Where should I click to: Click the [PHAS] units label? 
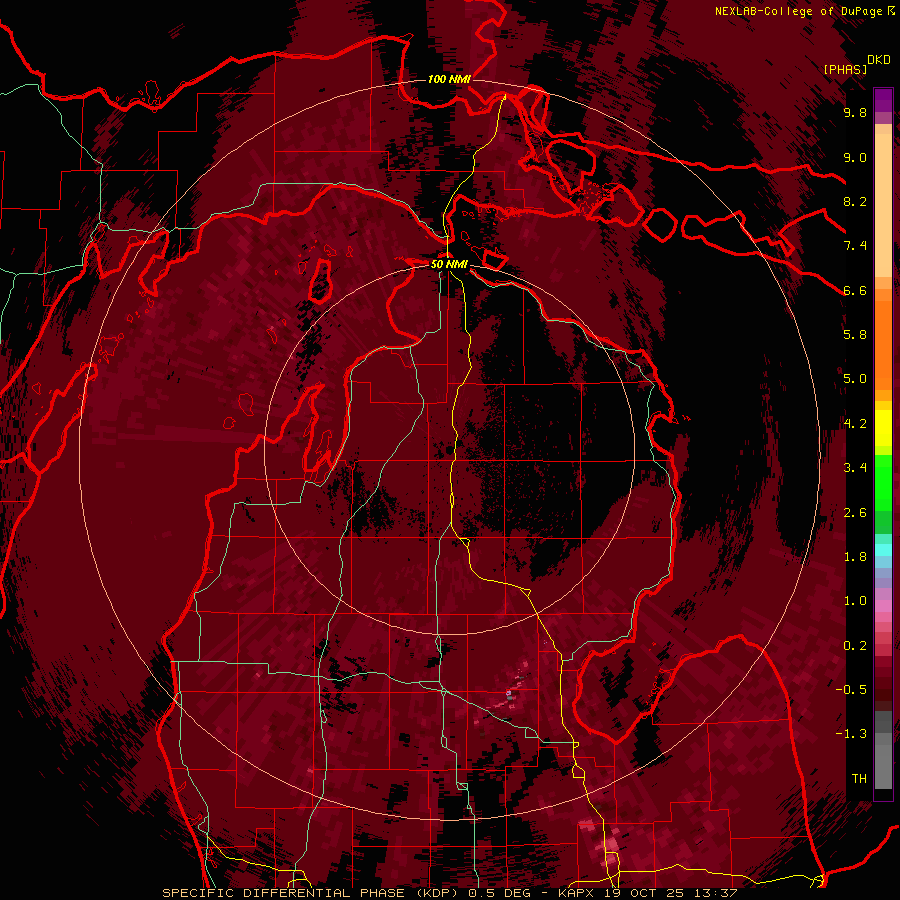click(x=845, y=69)
